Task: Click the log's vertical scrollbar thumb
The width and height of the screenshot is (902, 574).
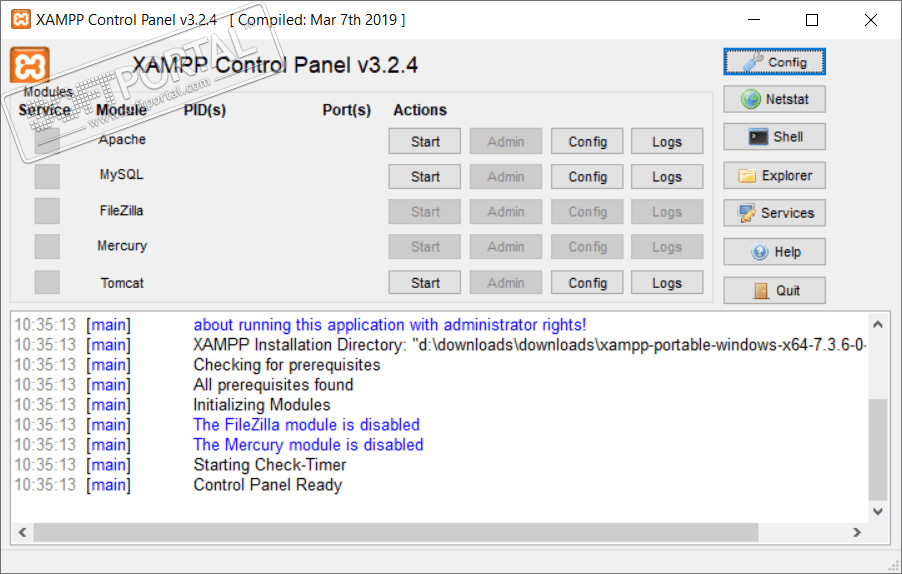Action: tap(878, 450)
